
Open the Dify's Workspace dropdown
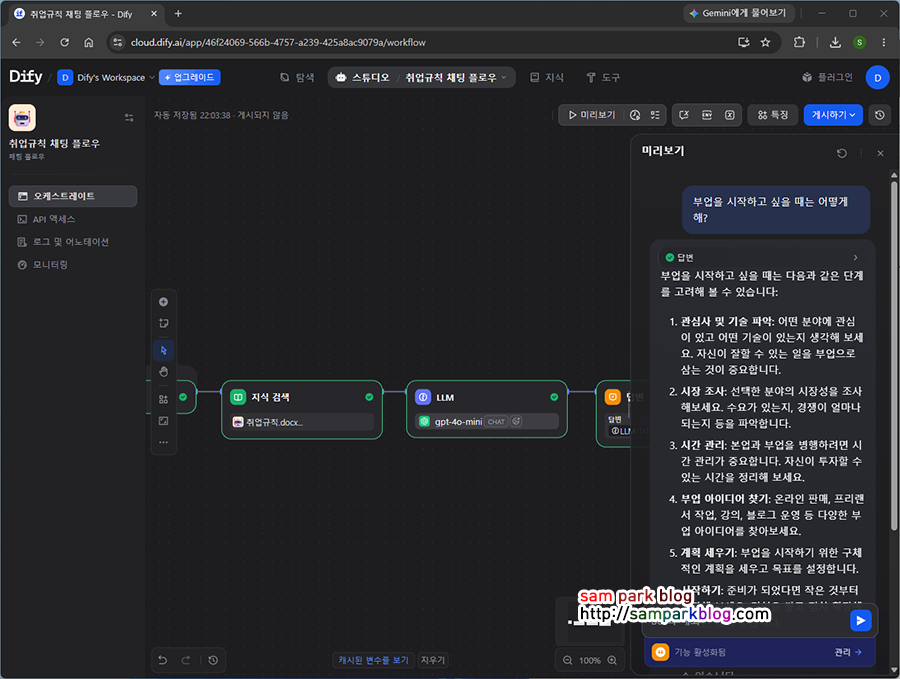click(x=107, y=77)
